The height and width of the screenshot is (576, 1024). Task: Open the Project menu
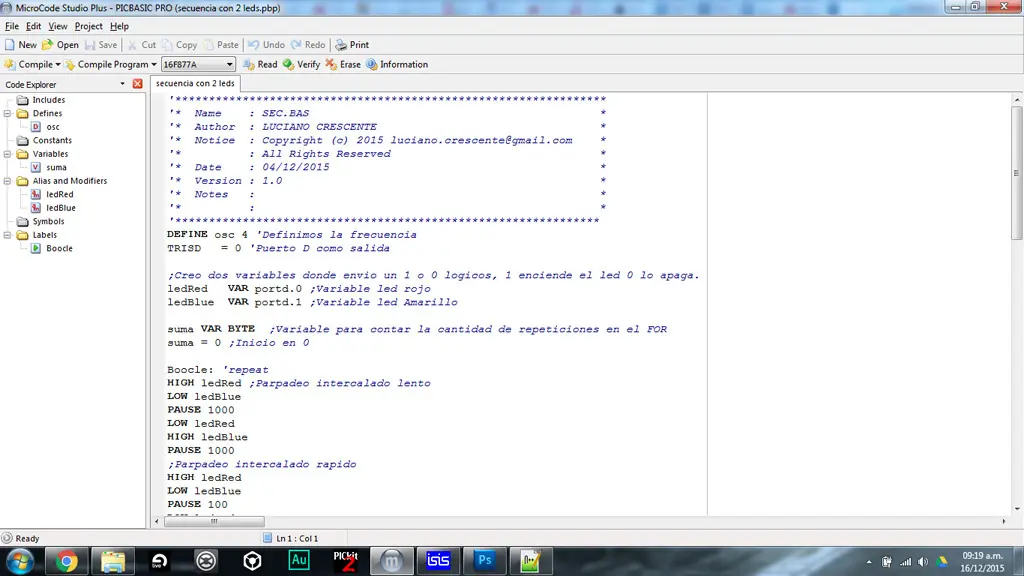pyautogui.click(x=88, y=26)
